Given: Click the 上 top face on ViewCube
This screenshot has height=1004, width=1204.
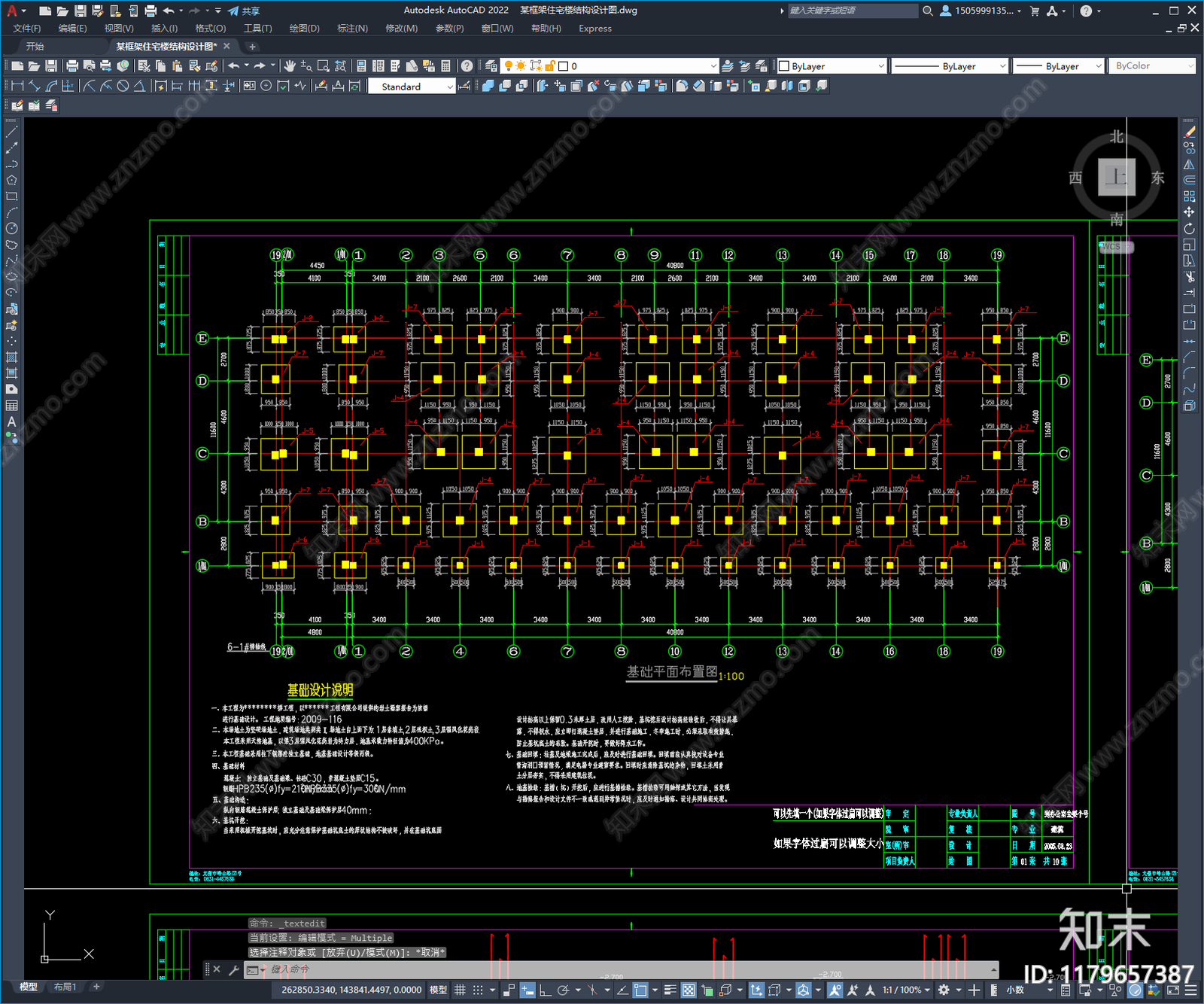Looking at the screenshot, I should click(x=1117, y=178).
